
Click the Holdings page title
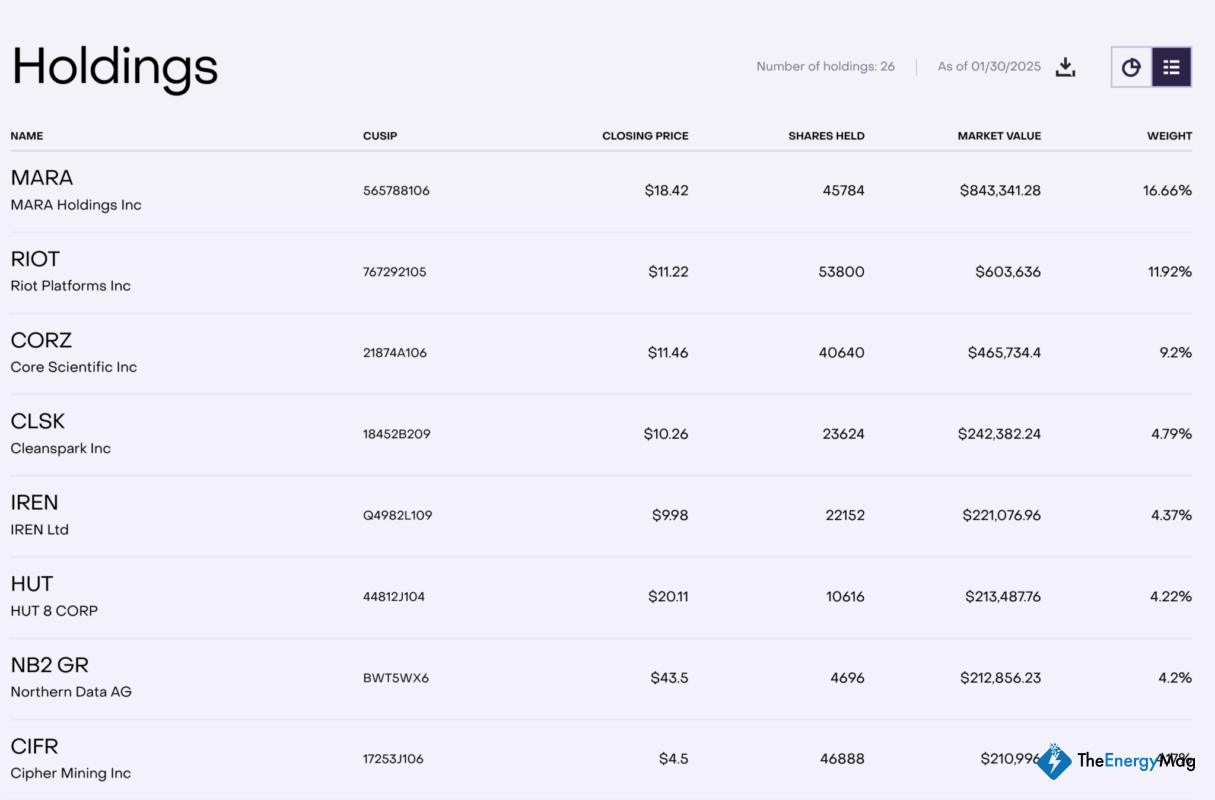(x=113, y=67)
